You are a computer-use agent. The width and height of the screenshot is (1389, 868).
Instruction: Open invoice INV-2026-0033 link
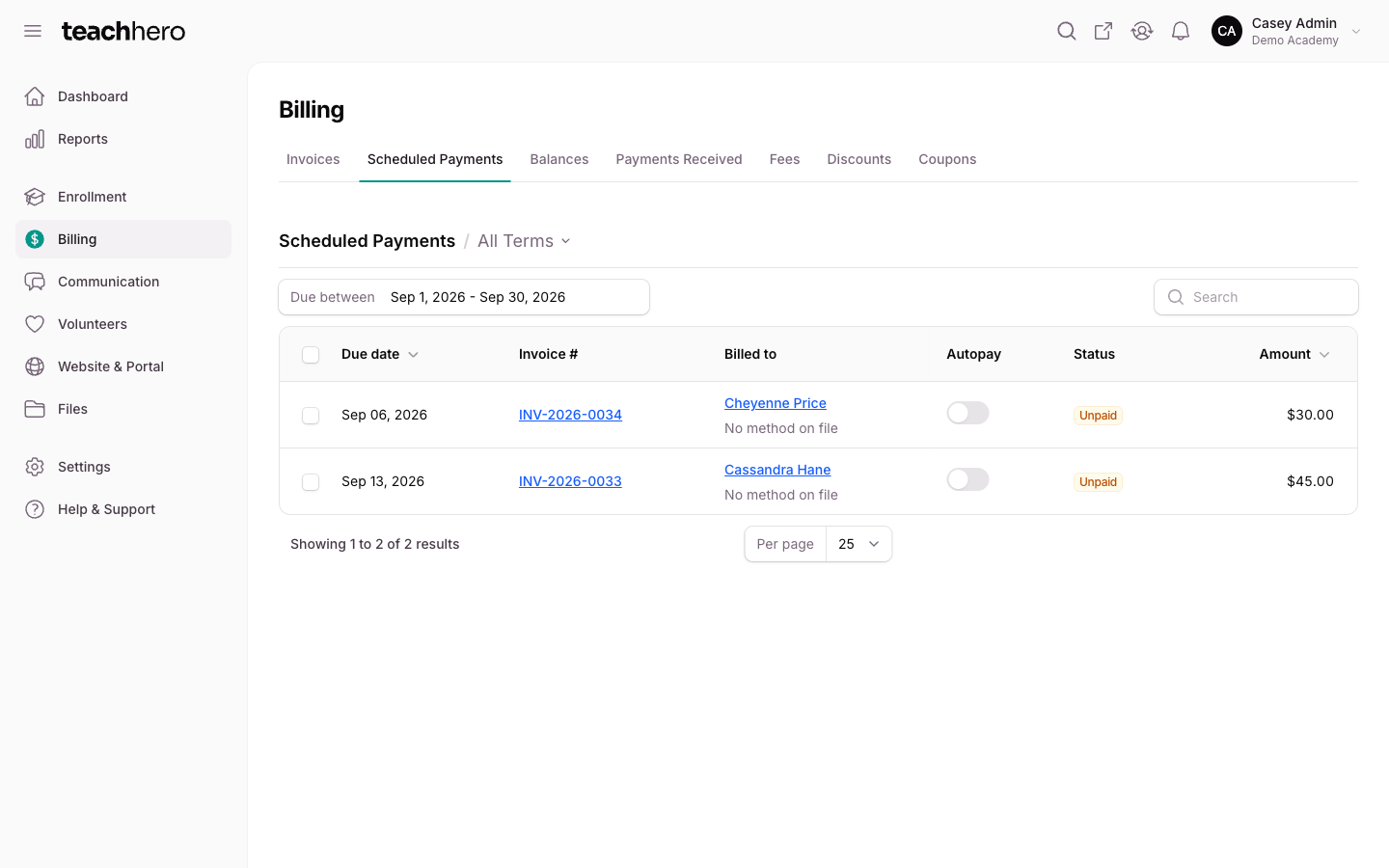(x=570, y=481)
